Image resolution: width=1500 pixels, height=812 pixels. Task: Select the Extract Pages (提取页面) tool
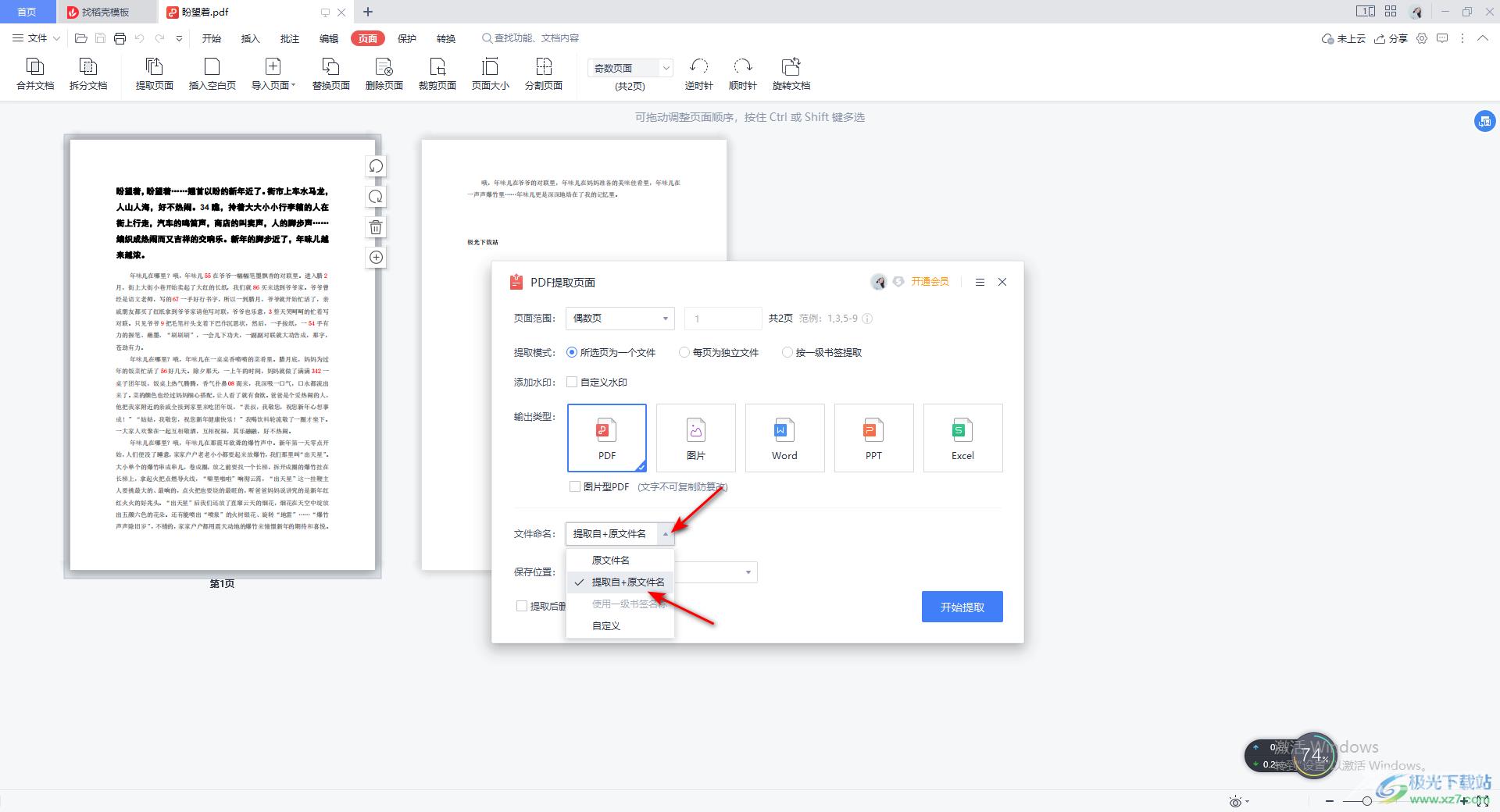coord(155,74)
